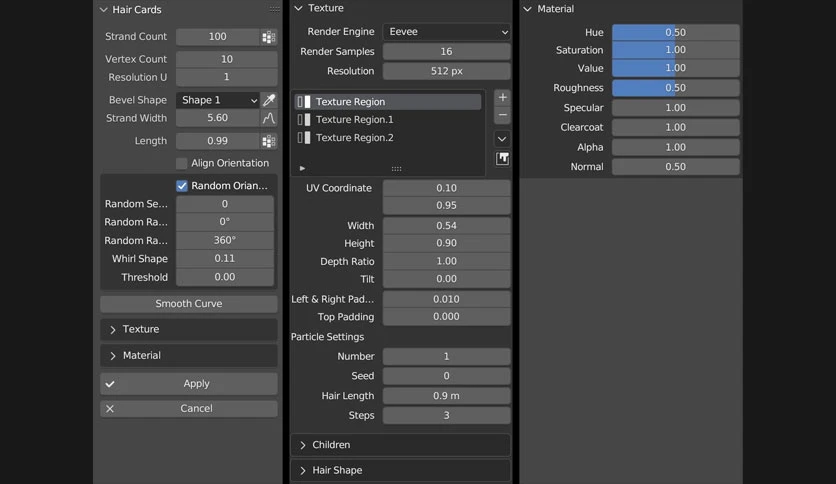Click the Normal value field
Image resolution: width=836 pixels, height=484 pixels.
tap(676, 167)
